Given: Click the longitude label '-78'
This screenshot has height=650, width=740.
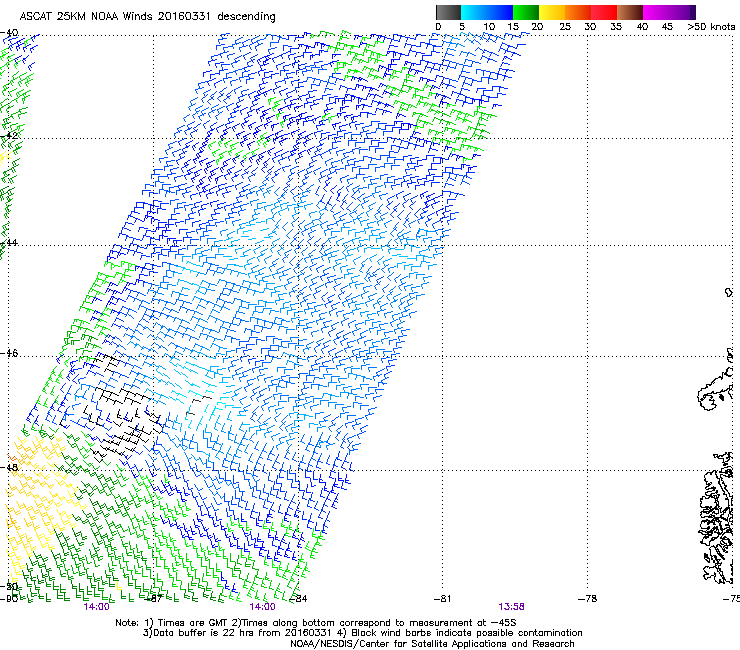Looking at the screenshot, I should 588,599.
